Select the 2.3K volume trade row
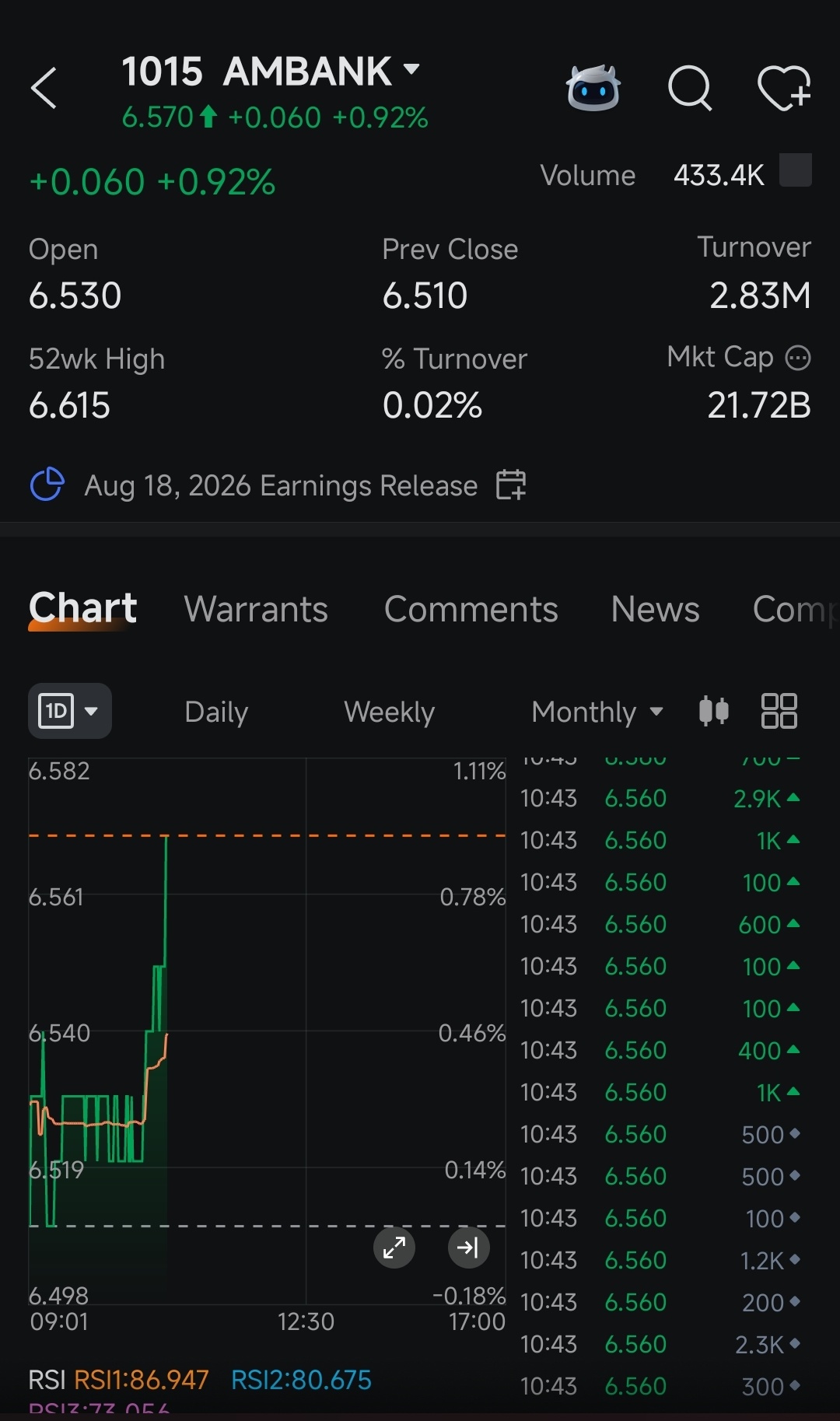The image size is (840, 1421). (x=660, y=1345)
